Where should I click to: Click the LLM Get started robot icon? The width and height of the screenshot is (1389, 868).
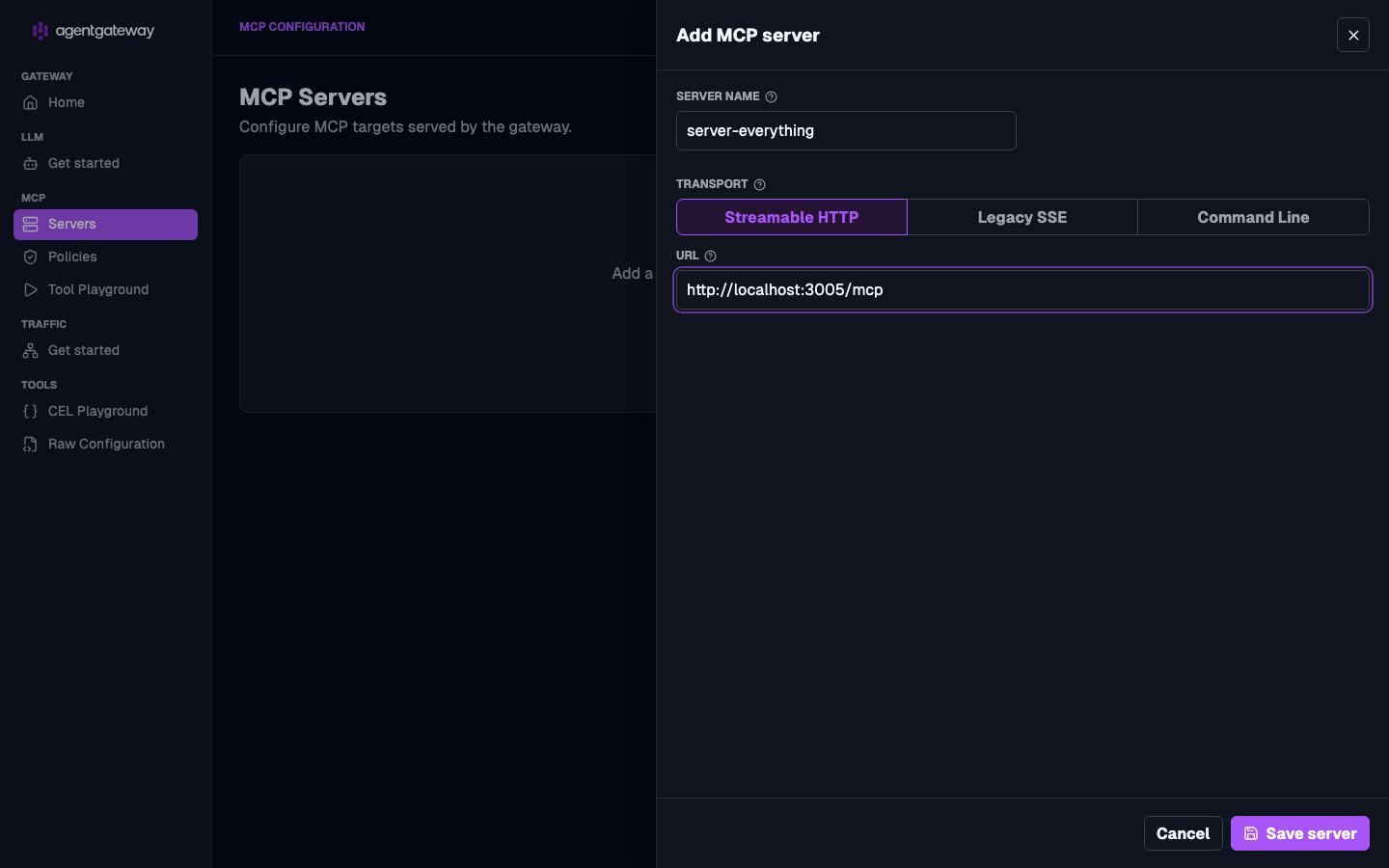(x=31, y=163)
